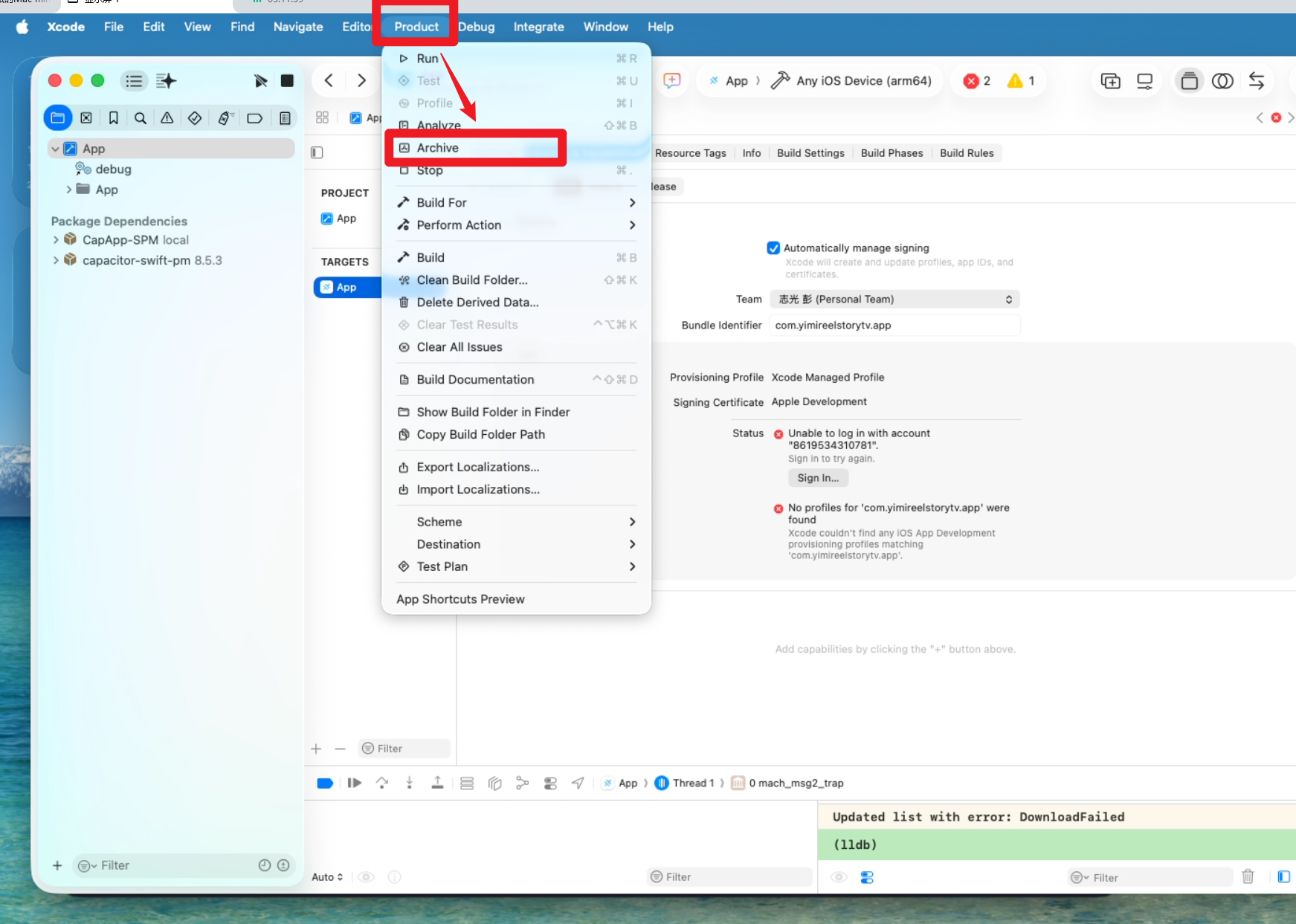Screen dimensions: 1296x924
Task: Open the Issue navigator warning triangle
Action: point(167,117)
